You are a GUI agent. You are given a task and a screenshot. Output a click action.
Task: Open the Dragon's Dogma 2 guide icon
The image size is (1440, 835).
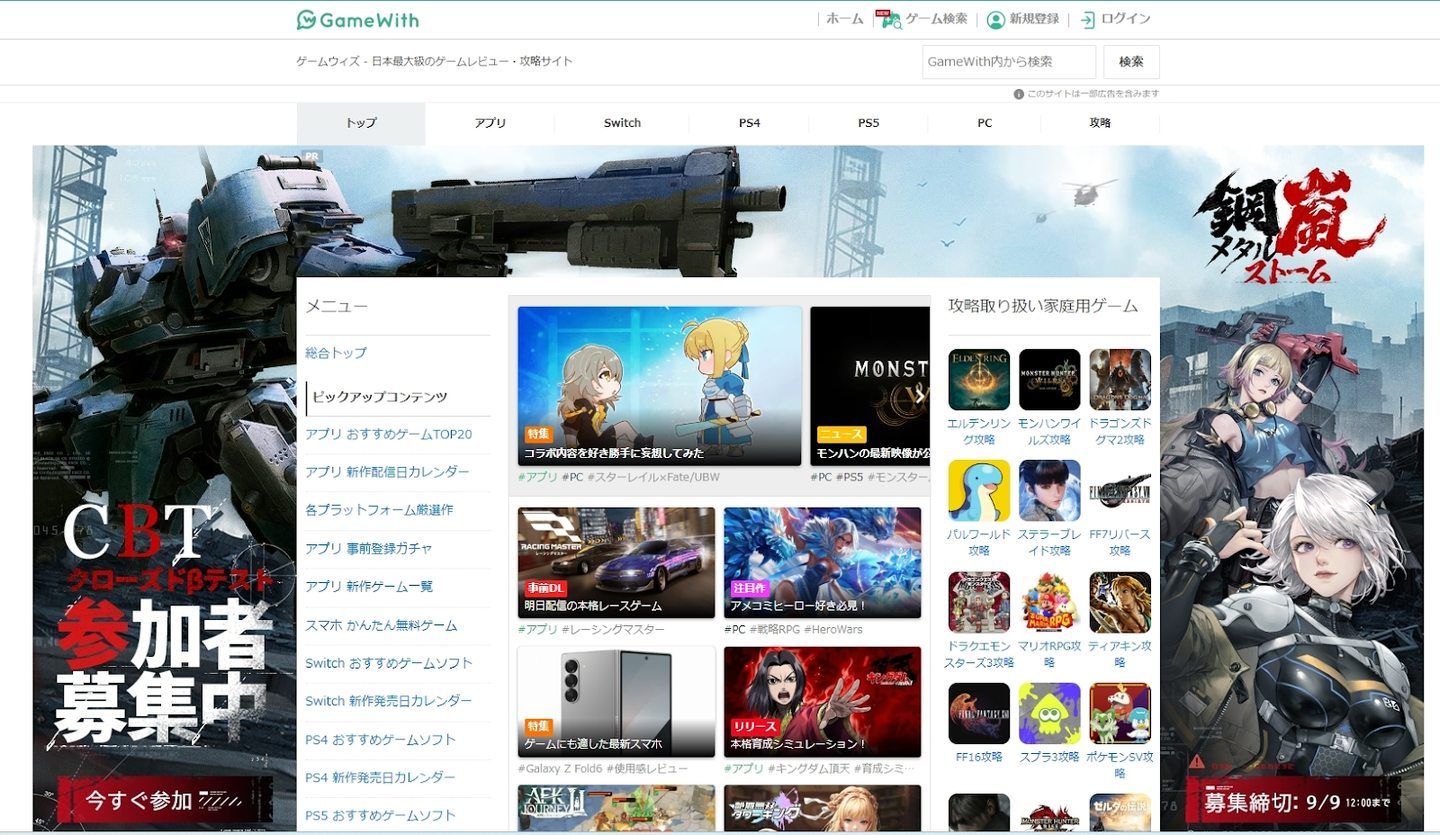(1120, 379)
